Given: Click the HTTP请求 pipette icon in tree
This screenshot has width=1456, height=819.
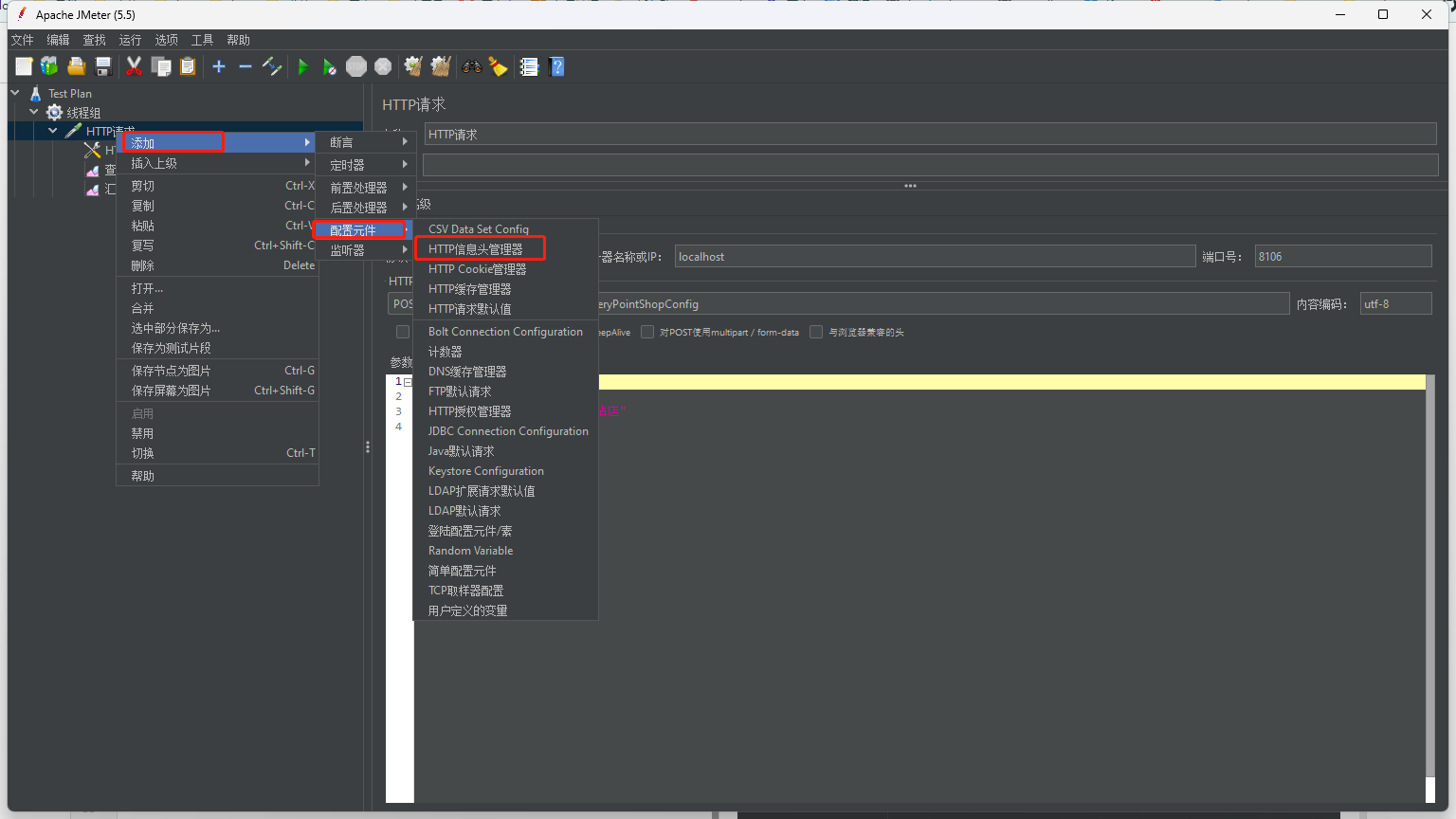Looking at the screenshot, I should (x=73, y=131).
